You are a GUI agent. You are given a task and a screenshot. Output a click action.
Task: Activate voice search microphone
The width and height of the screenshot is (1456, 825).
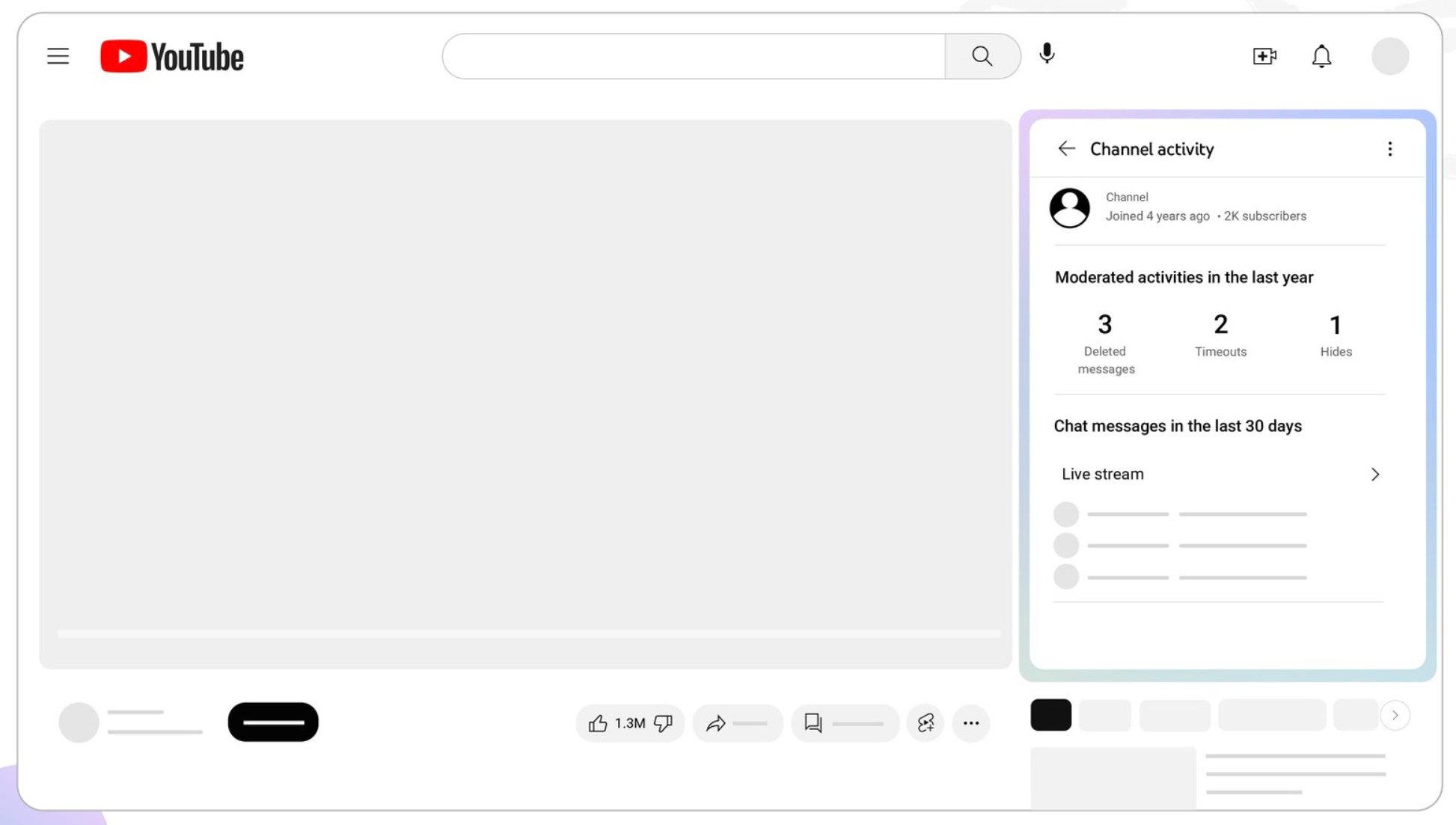coord(1047,54)
